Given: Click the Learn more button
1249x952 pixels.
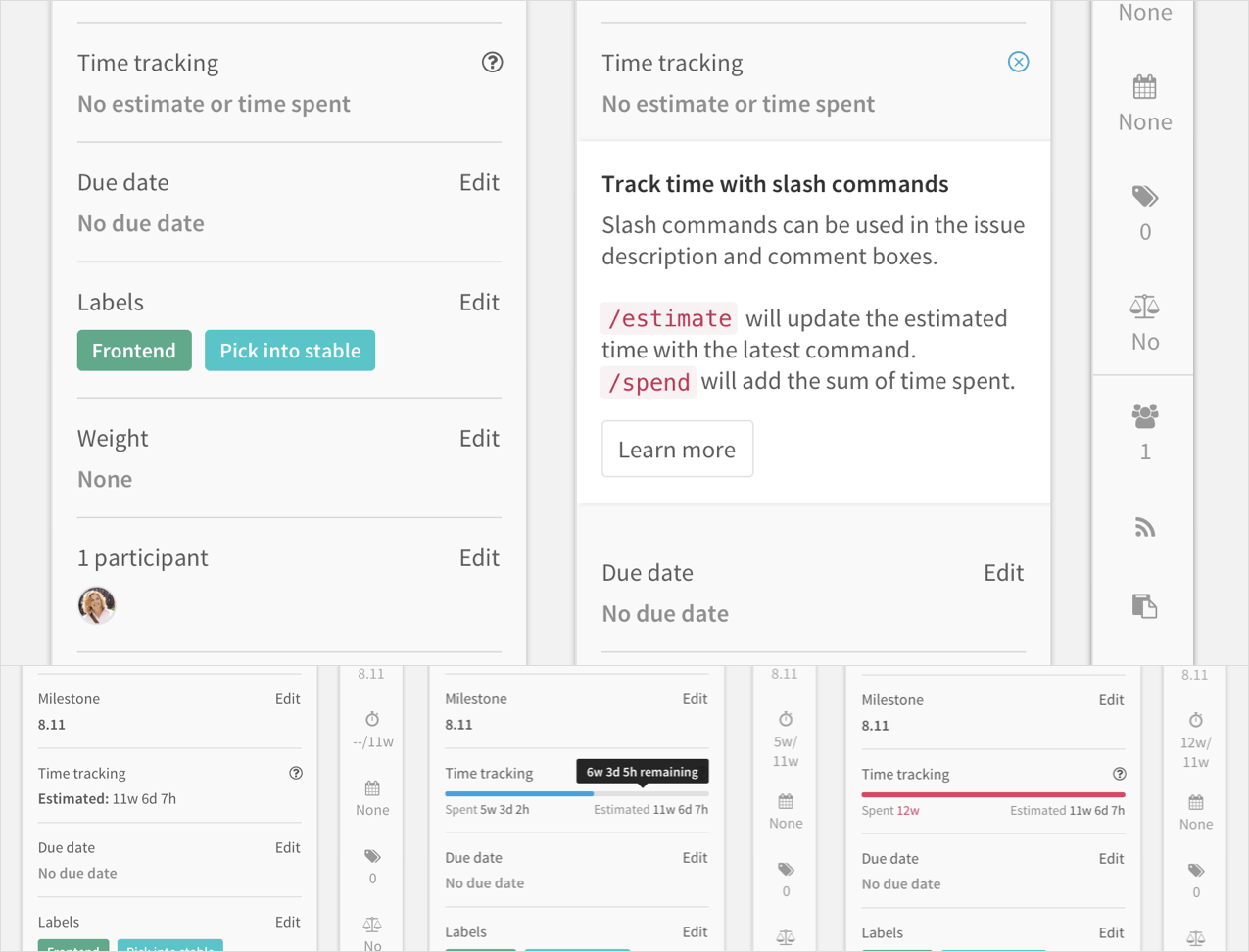Looking at the screenshot, I should coord(677,449).
